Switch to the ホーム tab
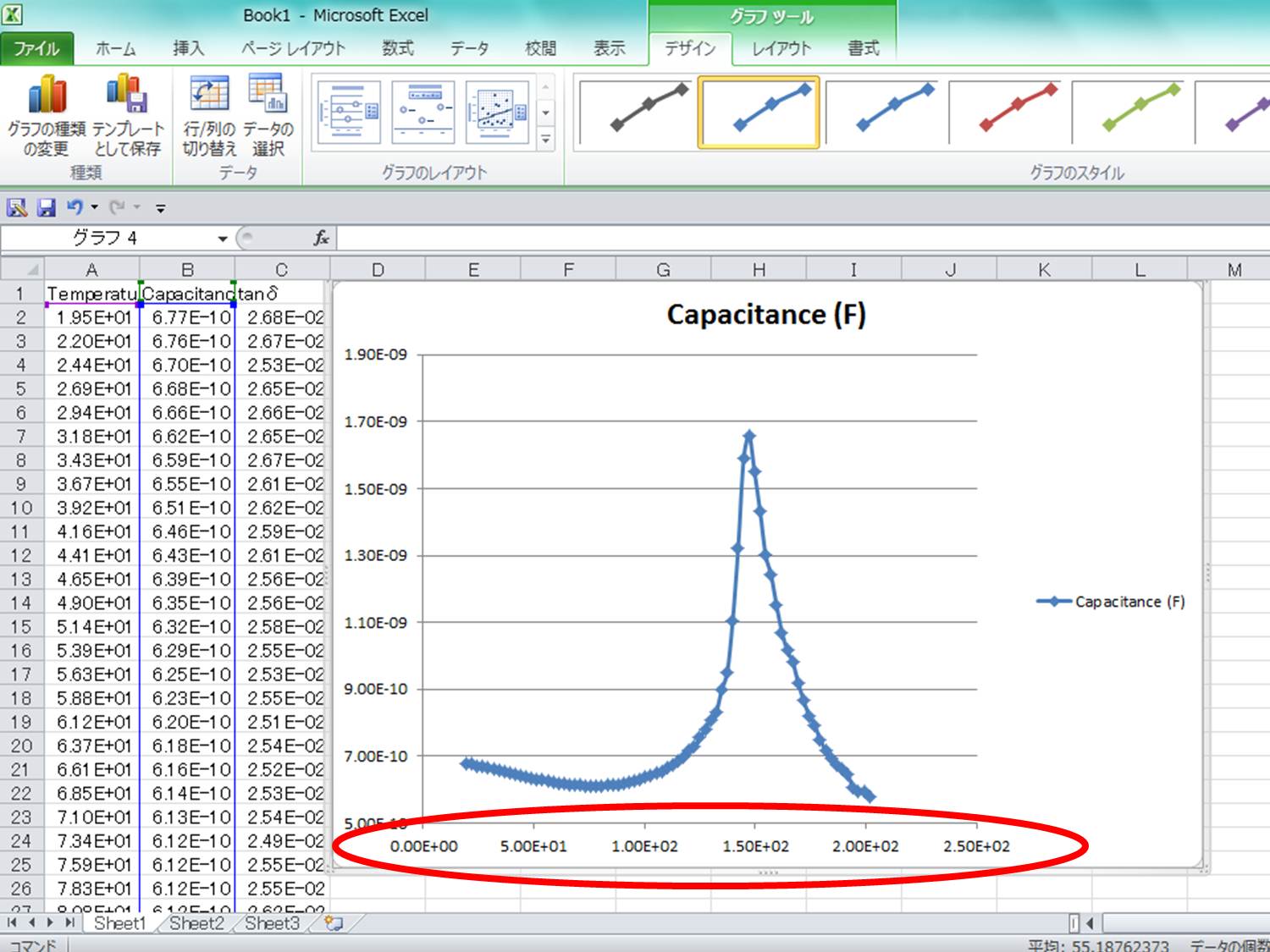The image size is (1270, 952). (x=115, y=48)
